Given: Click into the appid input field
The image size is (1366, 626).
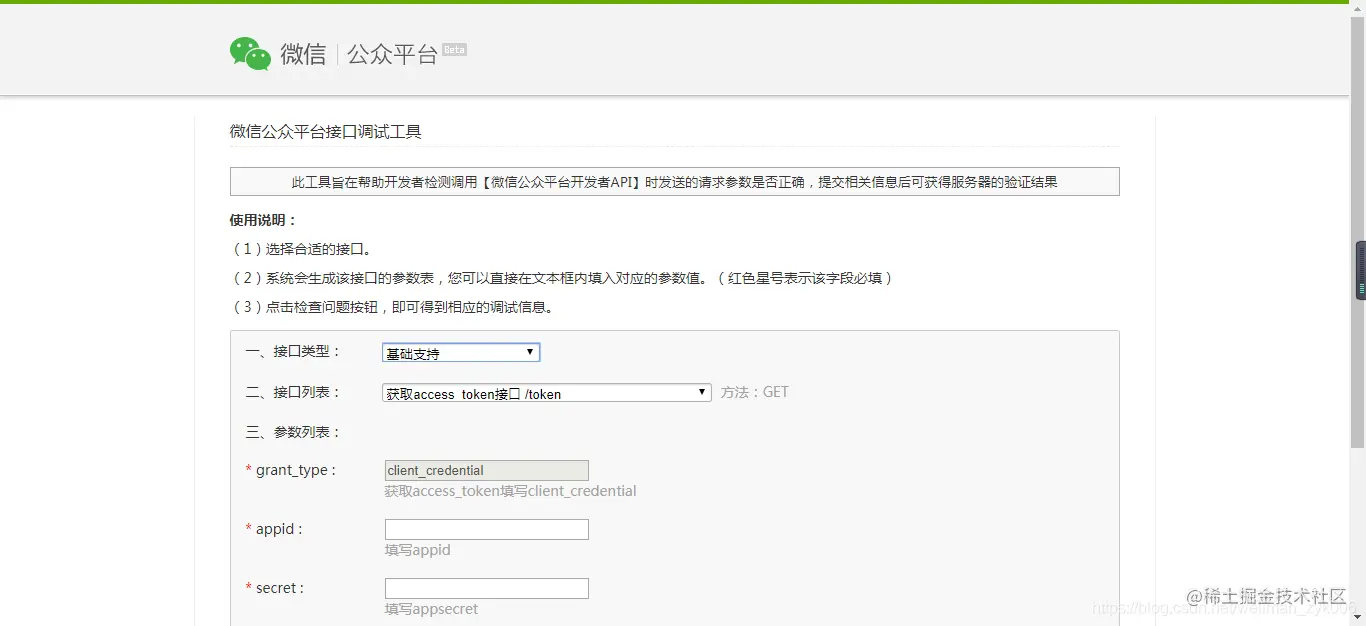Looking at the screenshot, I should pyautogui.click(x=487, y=529).
